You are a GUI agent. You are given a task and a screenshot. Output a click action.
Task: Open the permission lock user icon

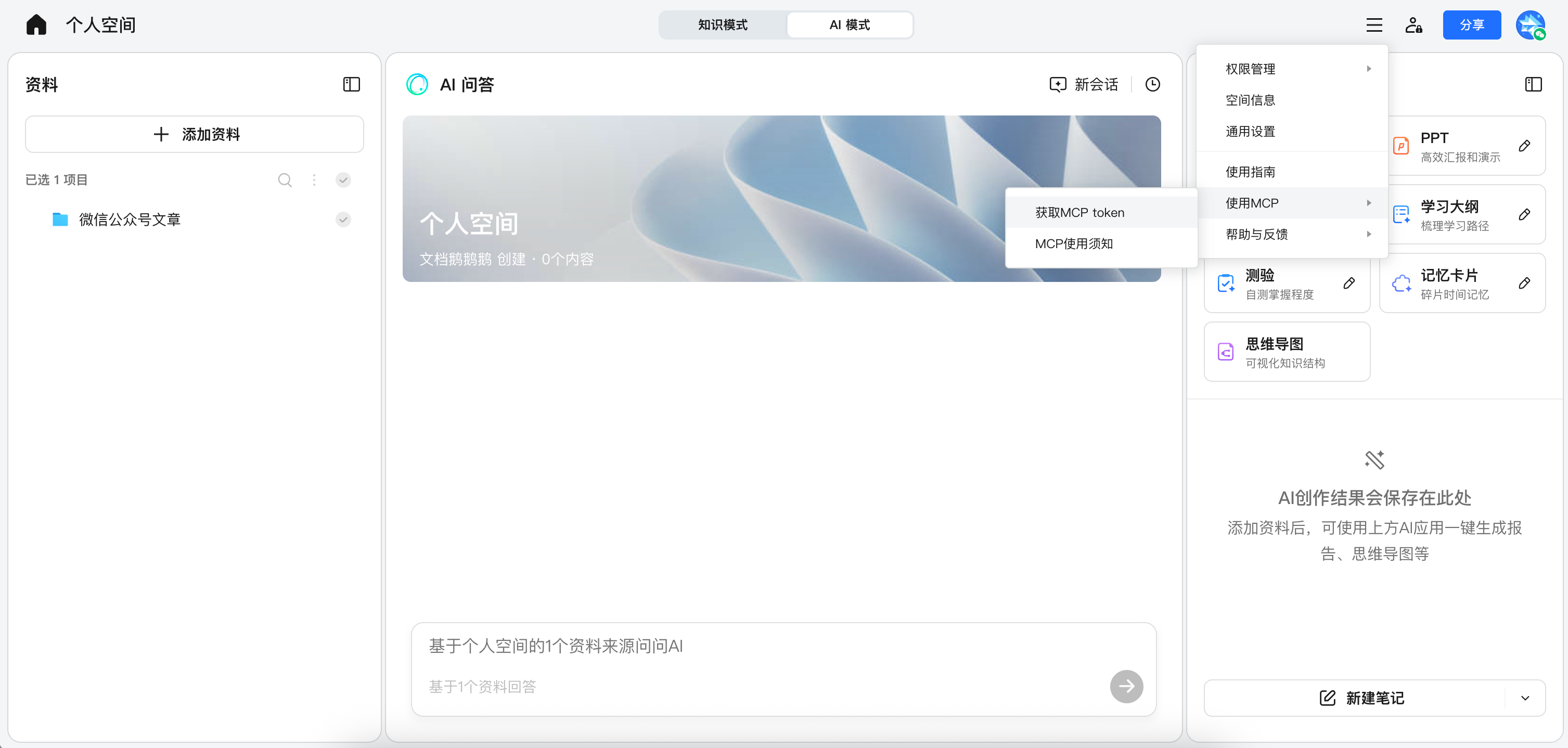coord(1414,25)
